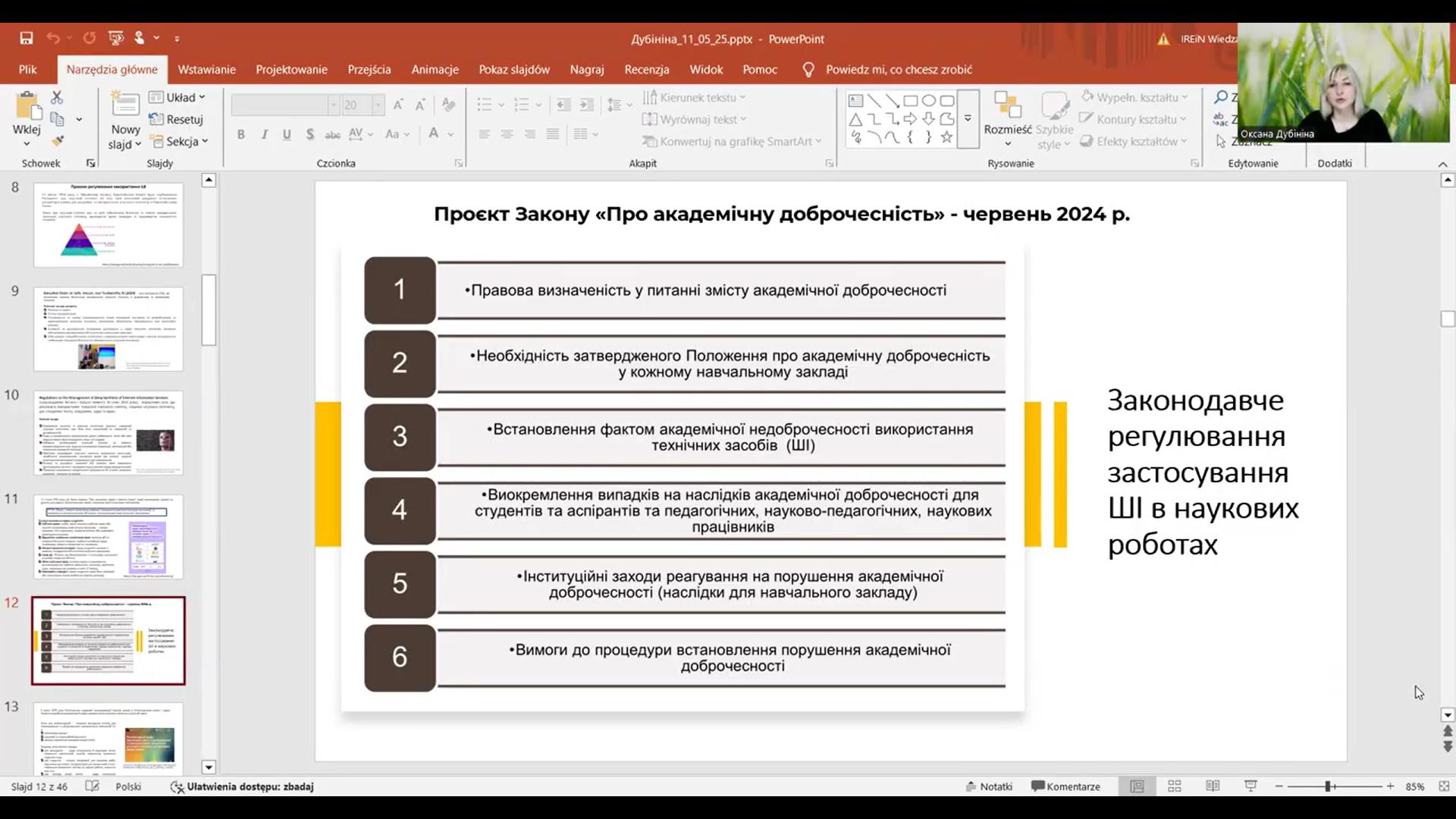The width and height of the screenshot is (1456, 819).
Task: Start slideshow from status bar icon
Action: point(1250,786)
